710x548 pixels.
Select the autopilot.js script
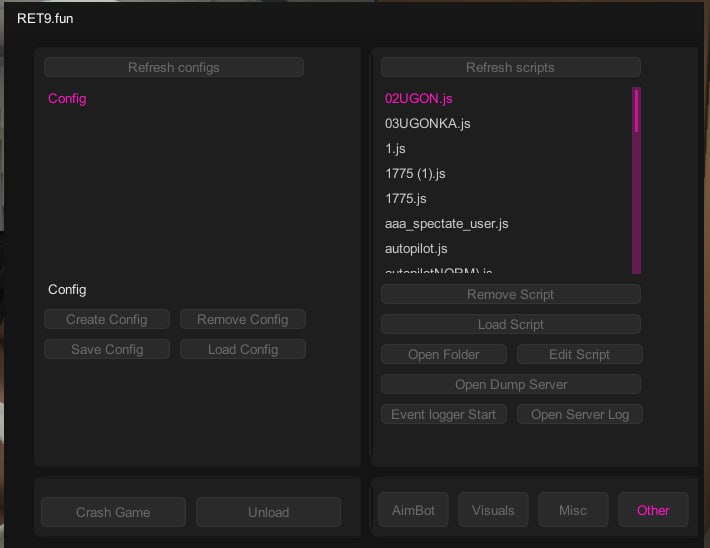pos(416,248)
